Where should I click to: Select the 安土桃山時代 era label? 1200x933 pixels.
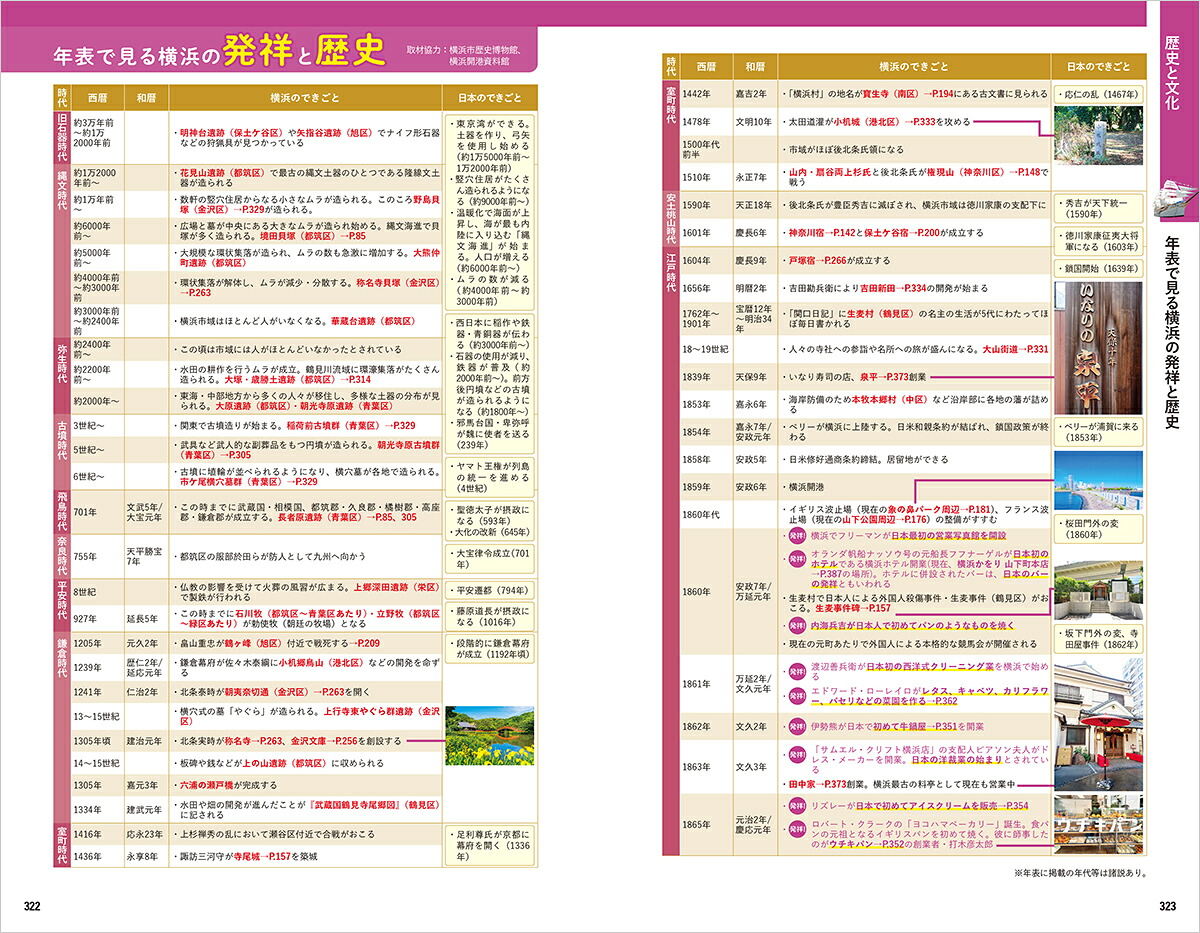coord(673,218)
